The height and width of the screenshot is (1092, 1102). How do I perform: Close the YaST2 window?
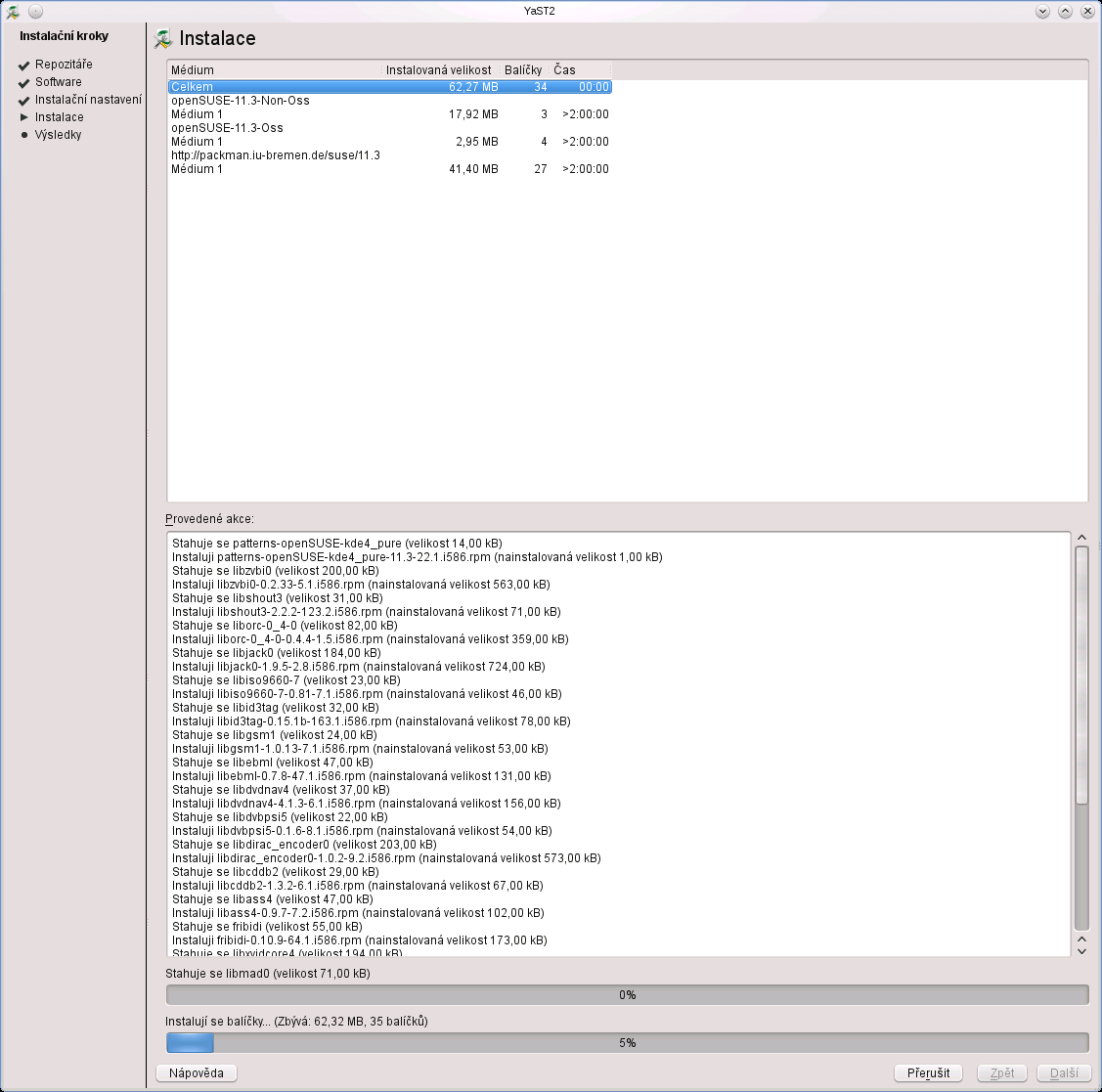pyautogui.click(x=1088, y=12)
